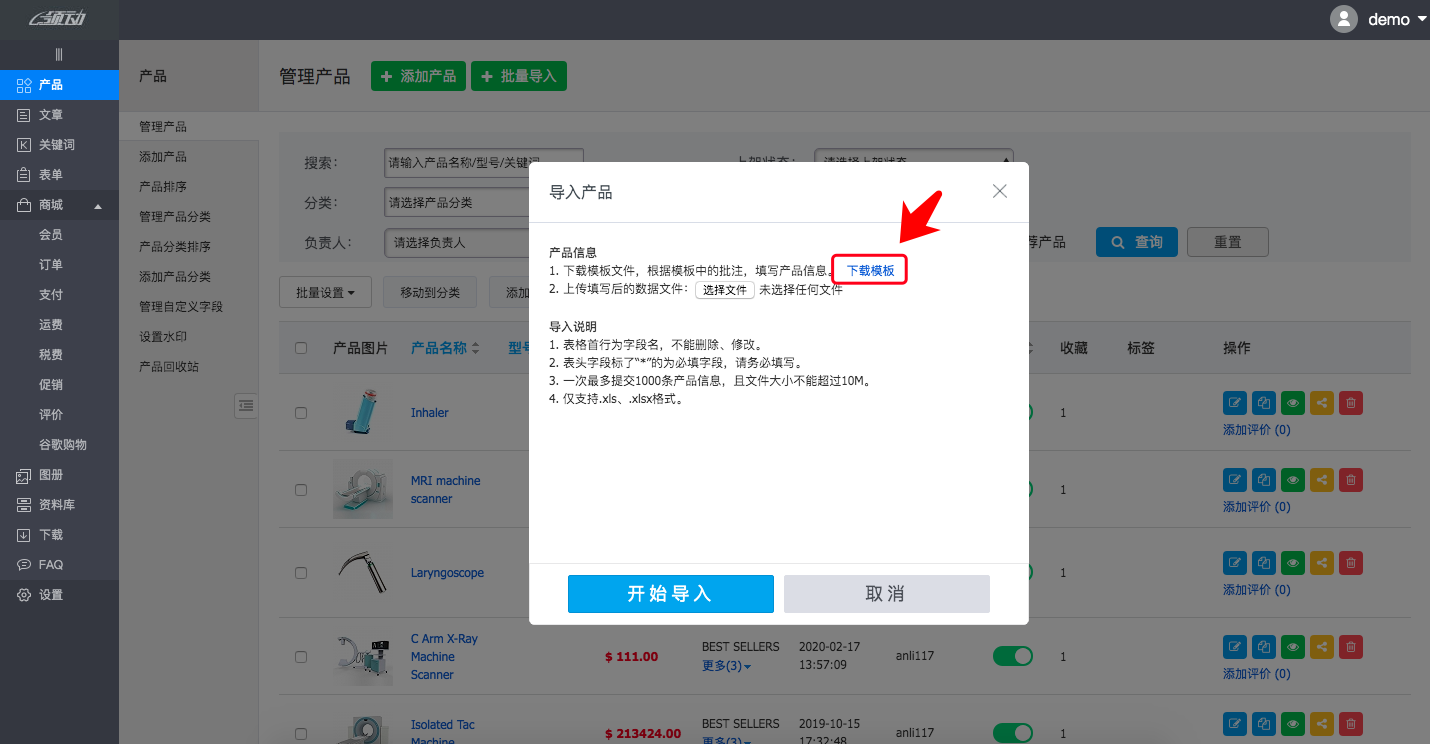Viewport: 1430px width, 744px height.
Task: Click the MRI machine scanner product thumbnail
Action: click(x=363, y=489)
